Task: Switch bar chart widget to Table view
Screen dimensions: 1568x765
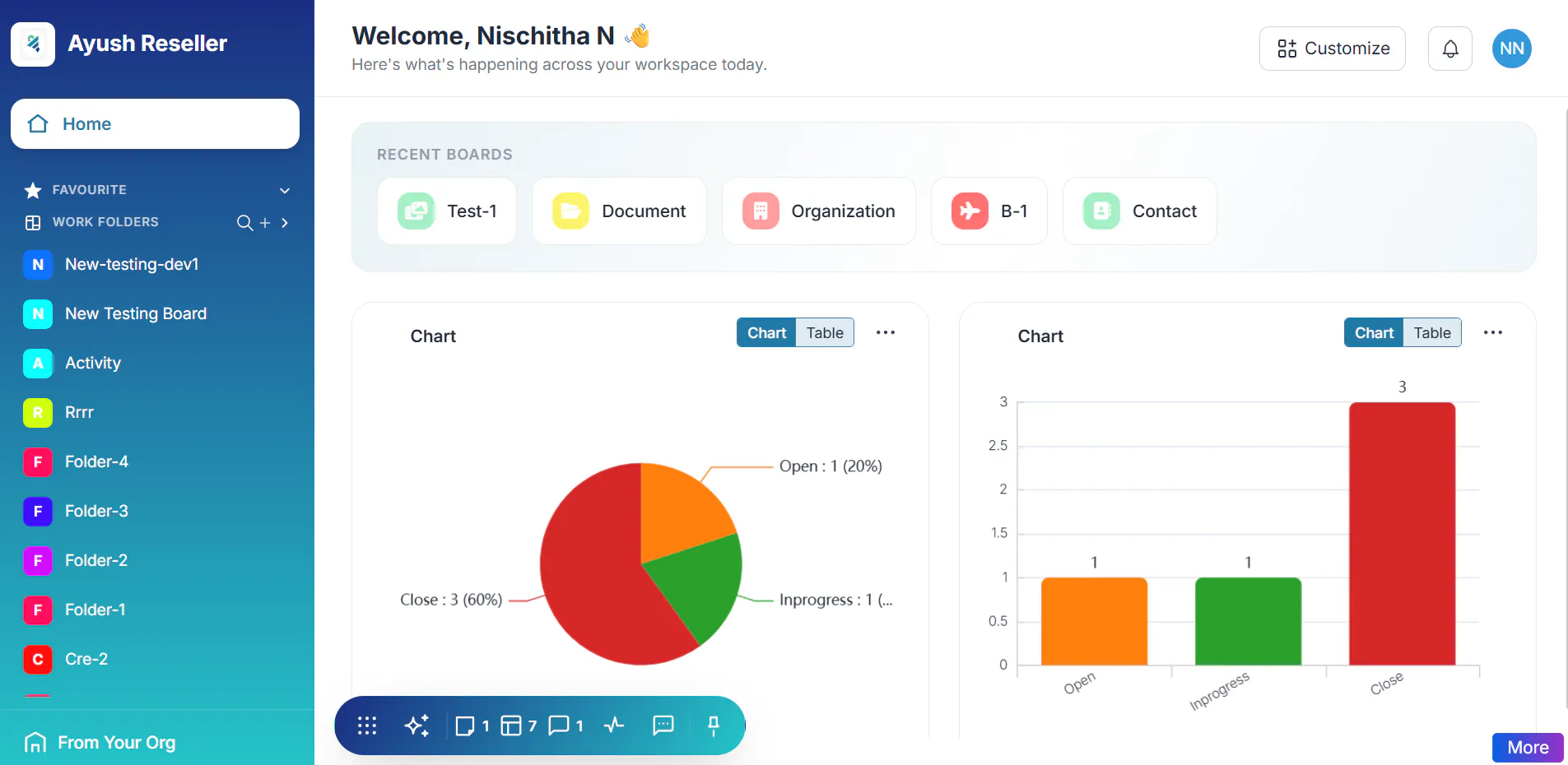Action: pyautogui.click(x=1432, y=332)
